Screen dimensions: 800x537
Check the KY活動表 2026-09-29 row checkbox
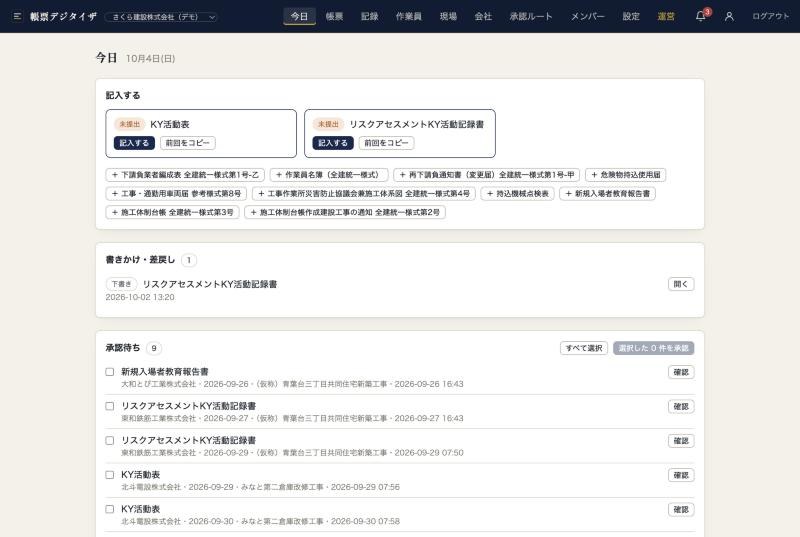coord(110,475)
